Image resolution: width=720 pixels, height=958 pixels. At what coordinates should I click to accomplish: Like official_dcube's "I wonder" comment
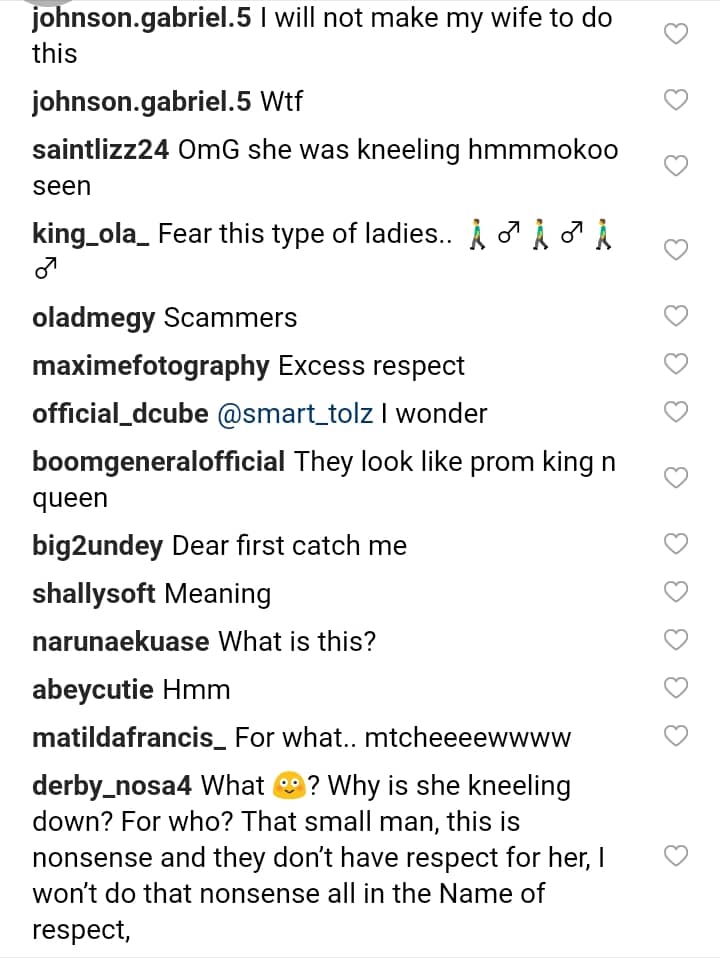pos(677,412)
